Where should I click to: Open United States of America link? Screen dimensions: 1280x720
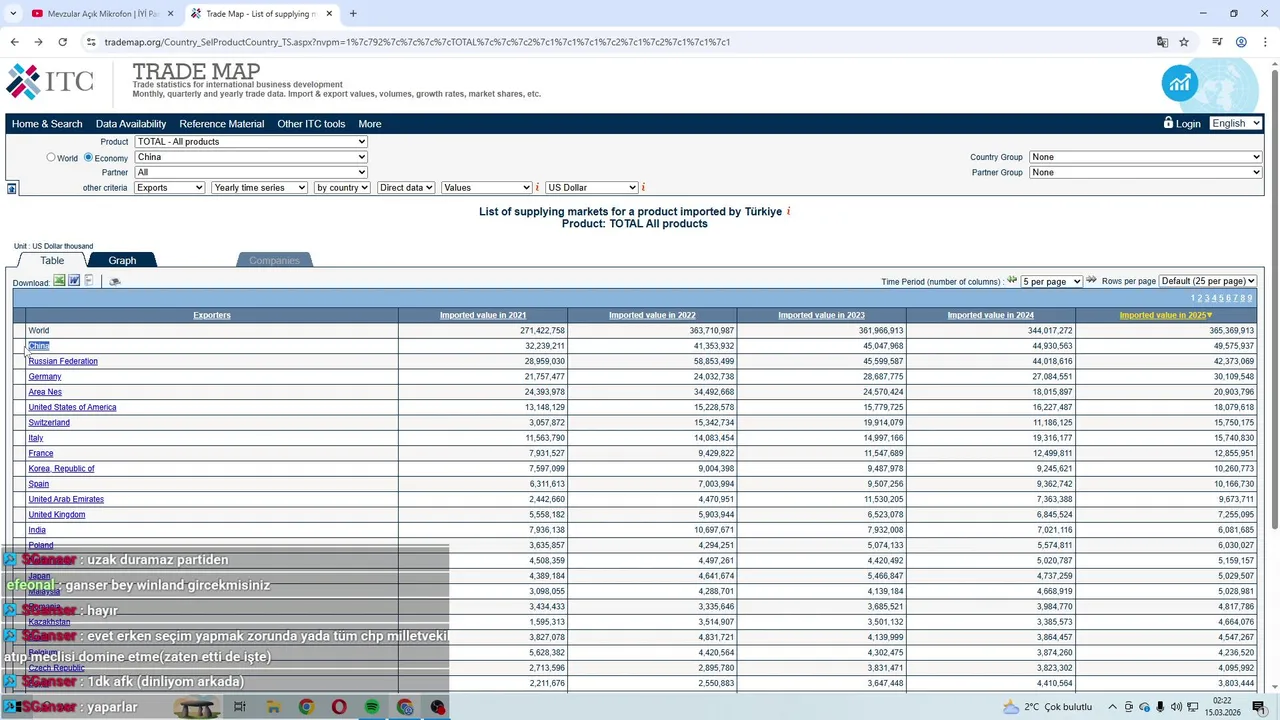click(72, 407)
